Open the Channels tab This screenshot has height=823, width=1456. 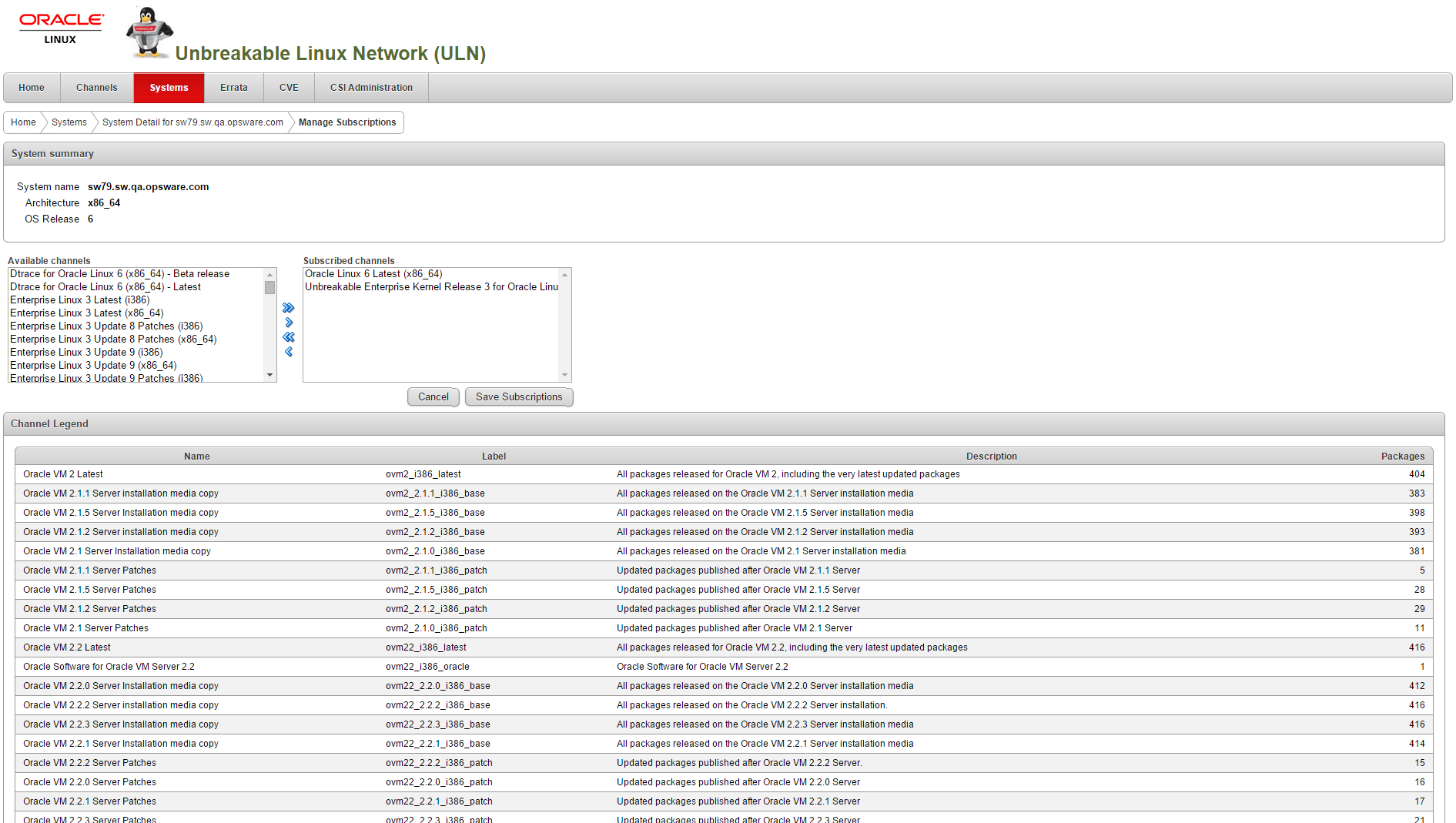(97, 88)
